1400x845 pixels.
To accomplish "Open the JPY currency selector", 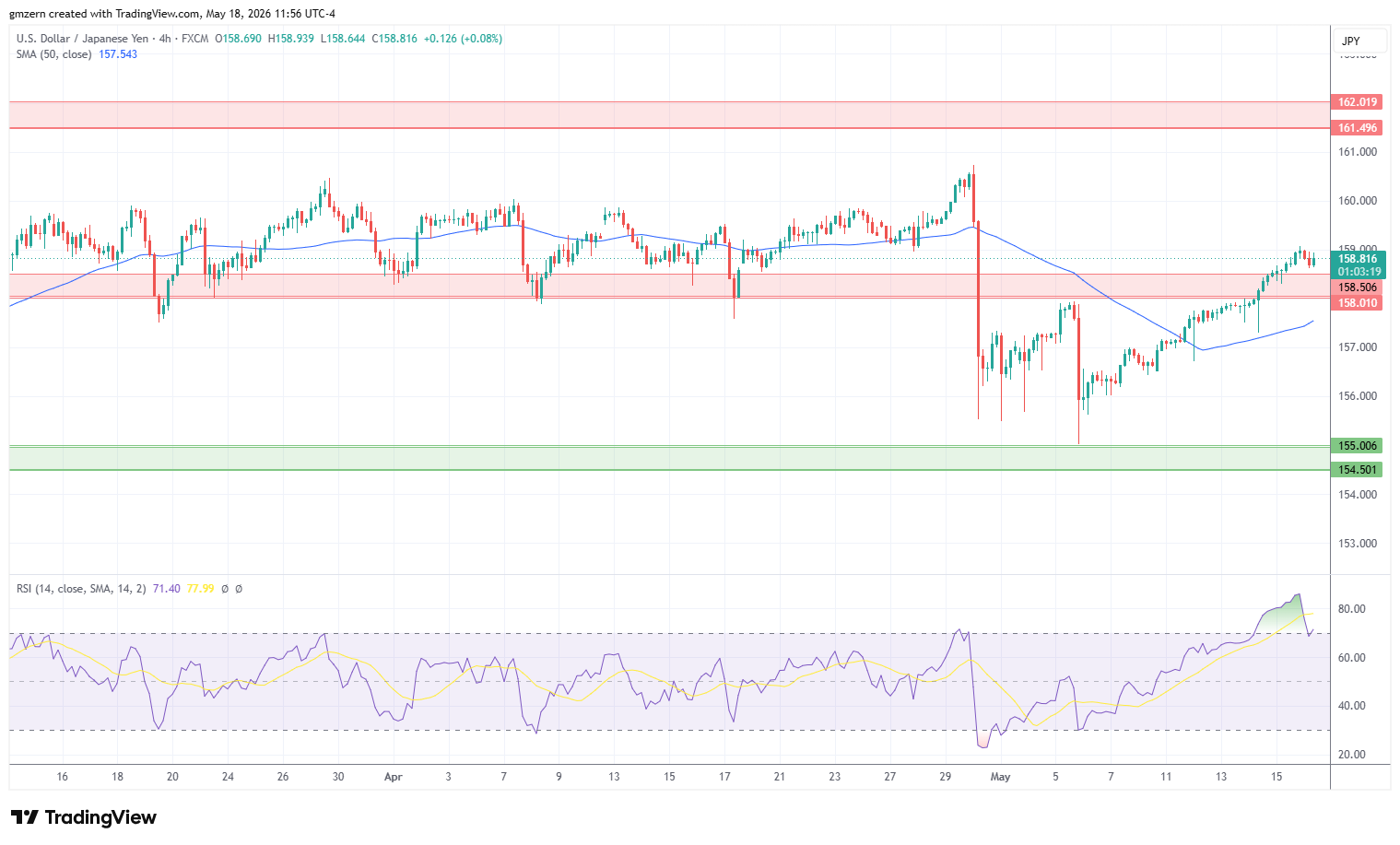I will pos(1359,41).
